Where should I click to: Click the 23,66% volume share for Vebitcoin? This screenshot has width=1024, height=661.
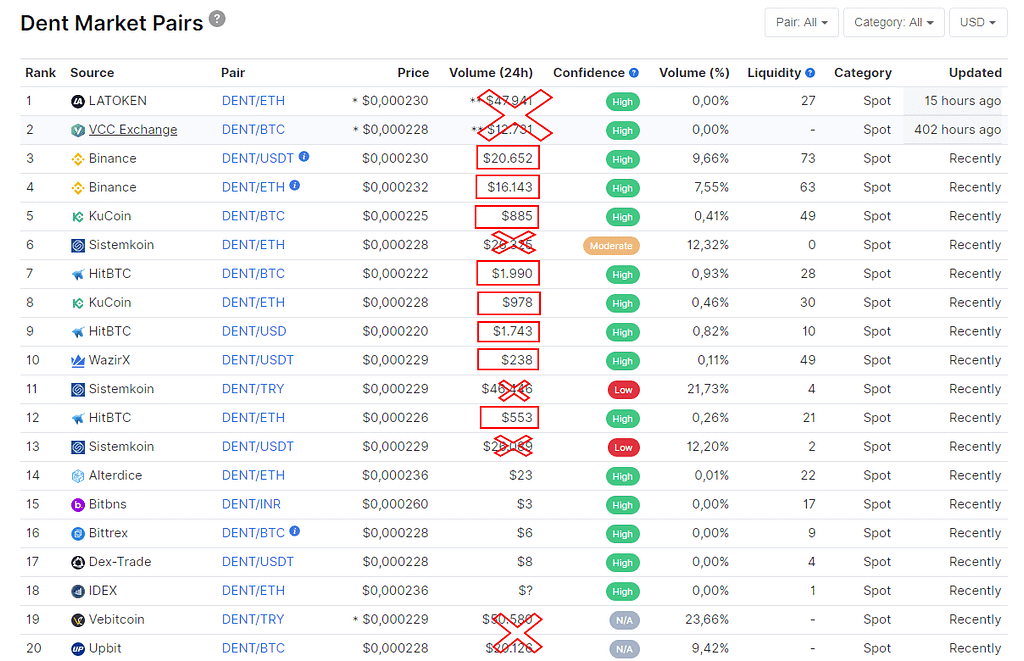tap(707, 620)
